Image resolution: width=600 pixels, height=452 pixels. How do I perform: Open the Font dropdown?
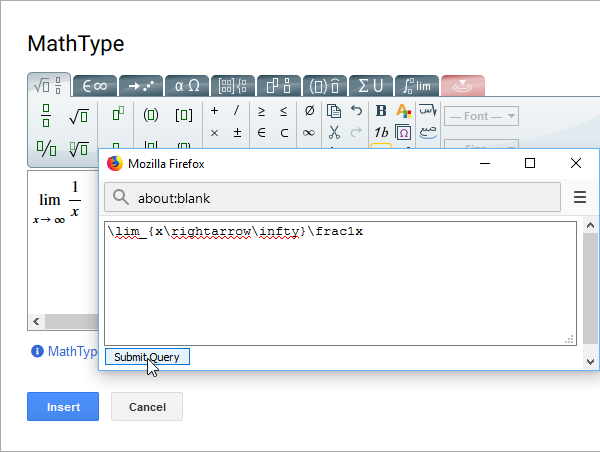(481, 116)
